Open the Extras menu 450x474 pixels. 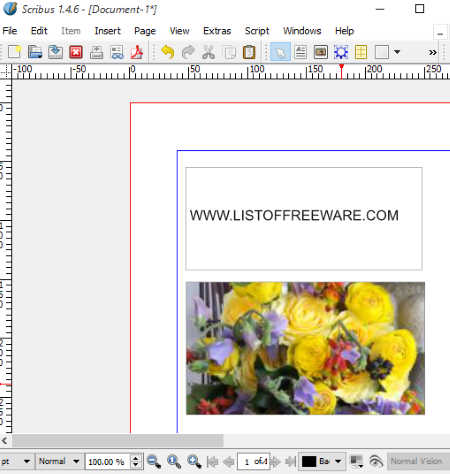217,31
